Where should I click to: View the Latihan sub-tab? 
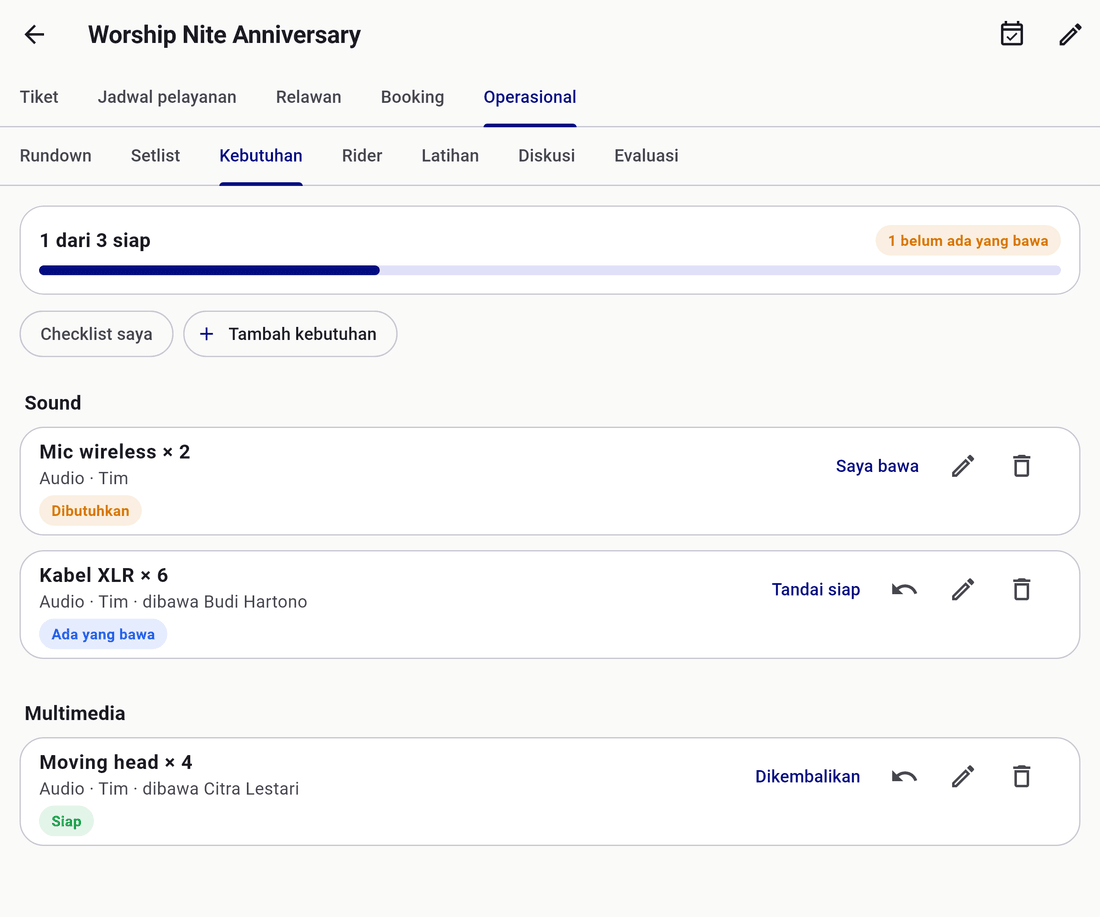pos(450,156)
